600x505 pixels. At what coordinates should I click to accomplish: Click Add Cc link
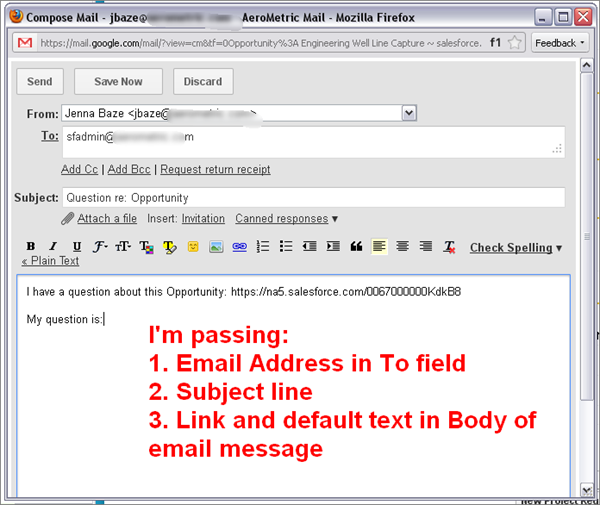pos(80,169)
